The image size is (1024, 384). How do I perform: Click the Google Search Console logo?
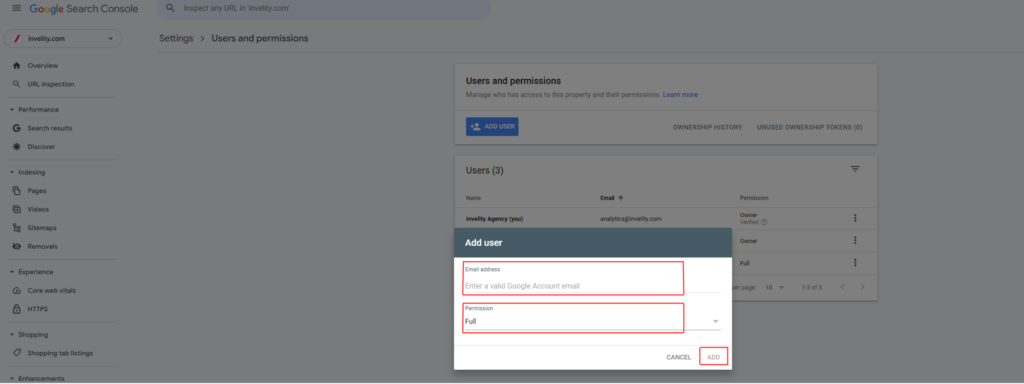pos(84,8)
